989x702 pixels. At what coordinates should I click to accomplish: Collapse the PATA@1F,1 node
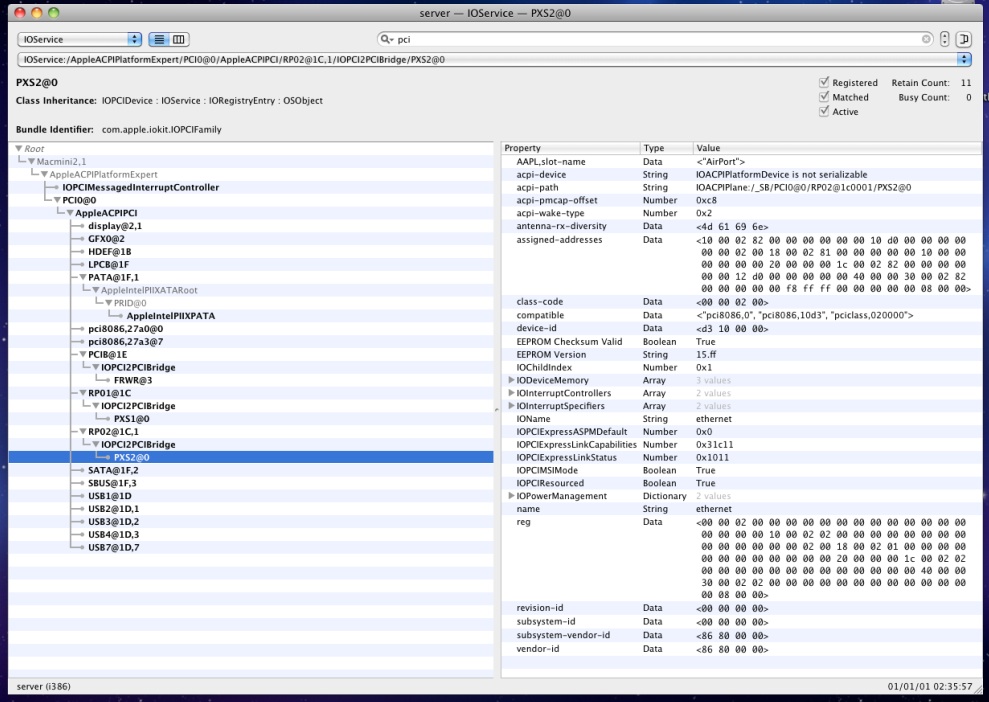pyautogui.click(x=83, y=277)
